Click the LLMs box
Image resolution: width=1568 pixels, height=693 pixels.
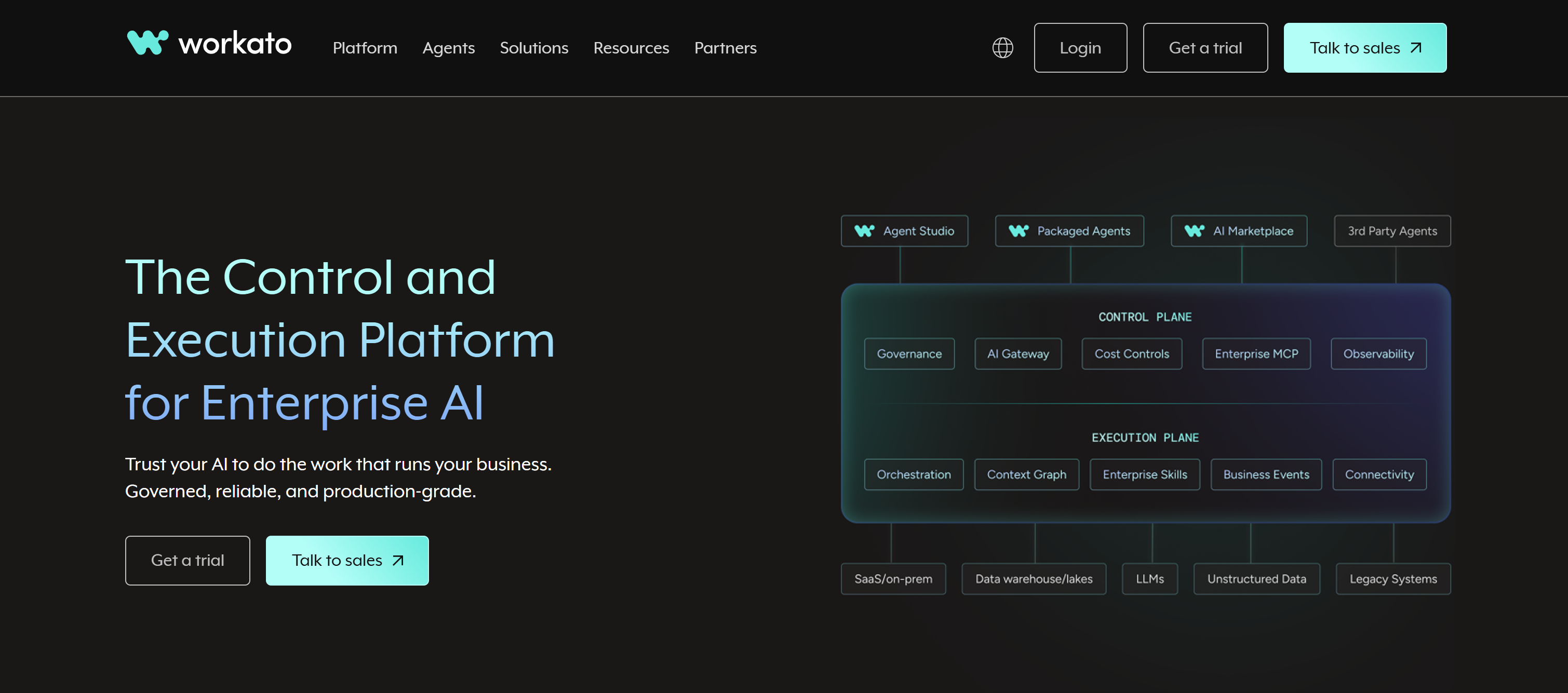[x=1150, y=579]
